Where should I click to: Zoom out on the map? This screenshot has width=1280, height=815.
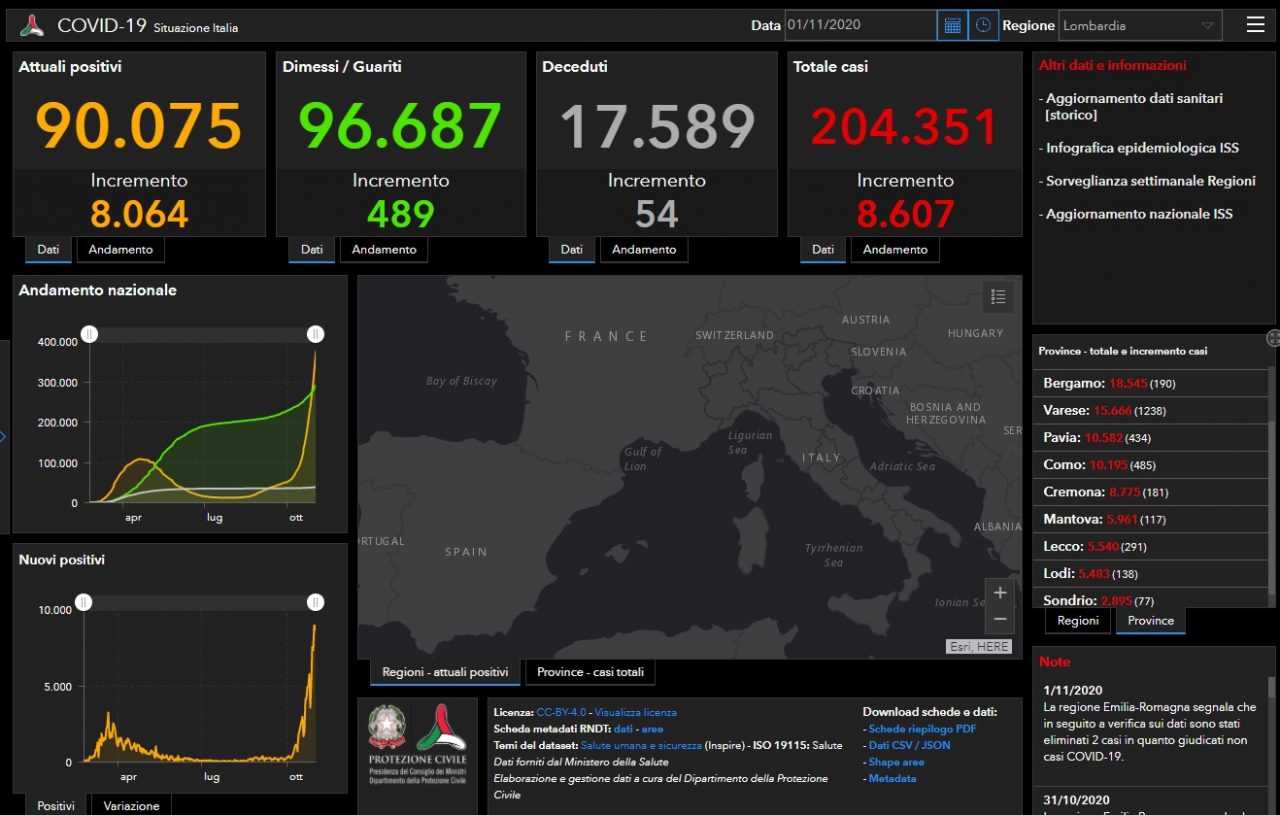[x=999, y=620]
